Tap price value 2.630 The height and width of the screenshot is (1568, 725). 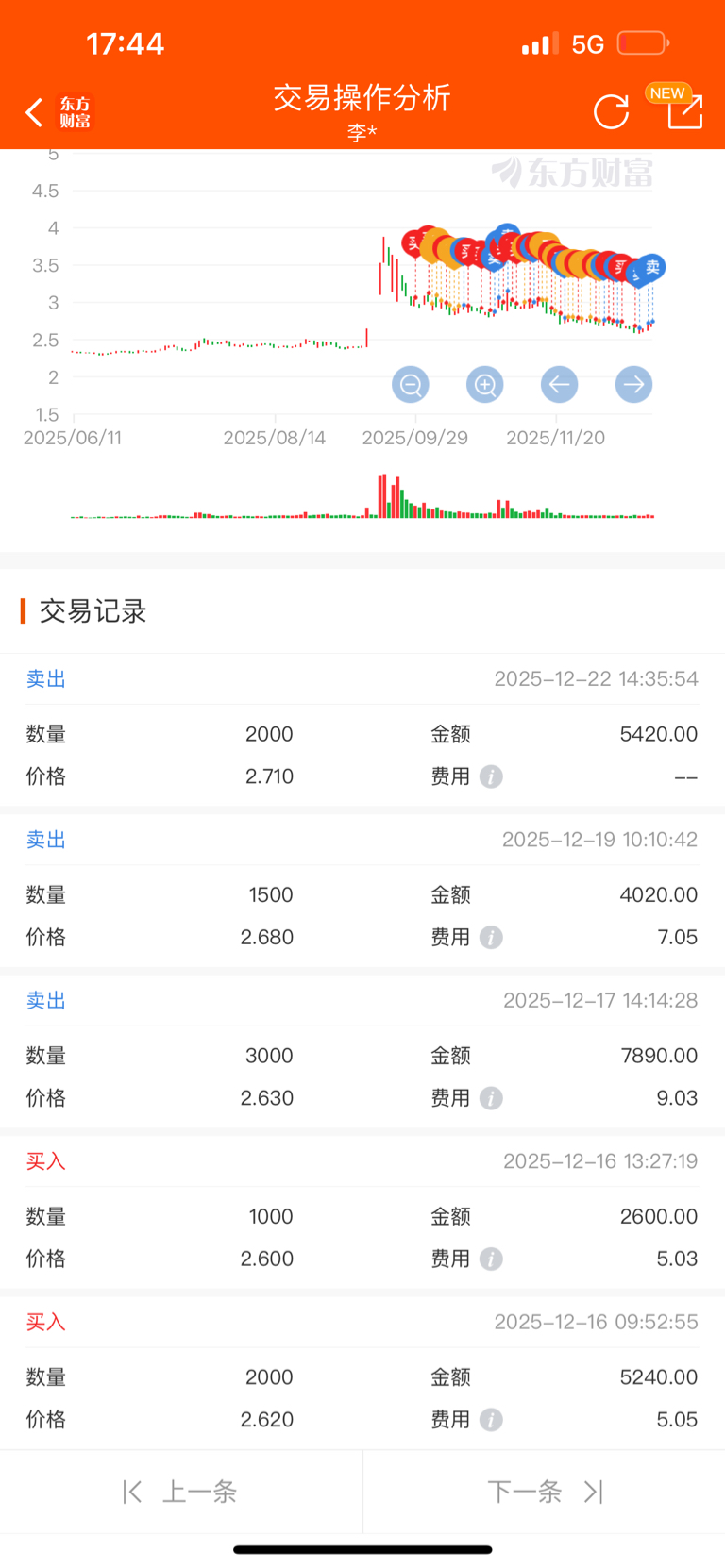(x=267, y=1098)
